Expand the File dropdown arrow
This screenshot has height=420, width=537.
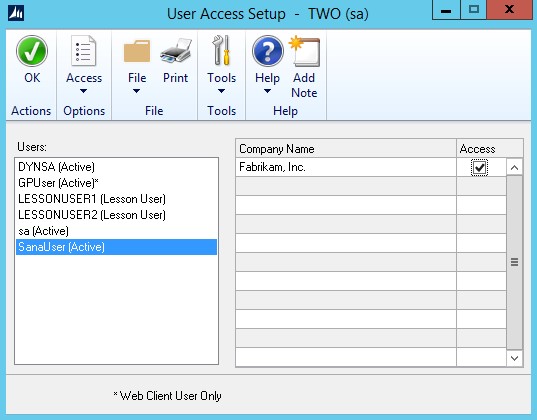point(136,91)
